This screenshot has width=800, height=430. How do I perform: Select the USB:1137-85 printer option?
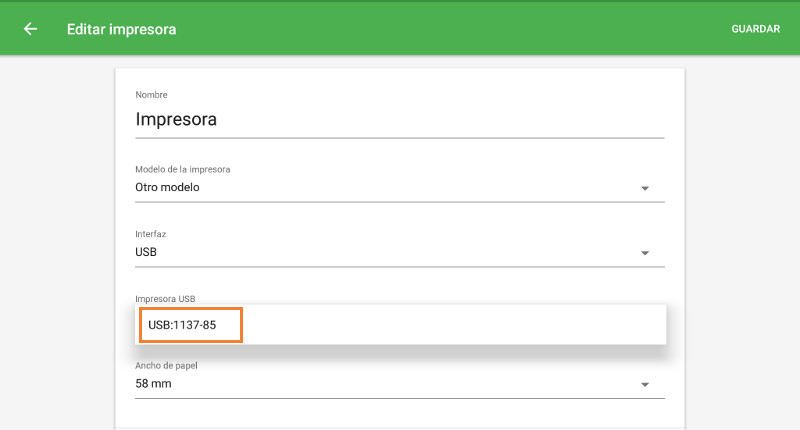point(190,325)
